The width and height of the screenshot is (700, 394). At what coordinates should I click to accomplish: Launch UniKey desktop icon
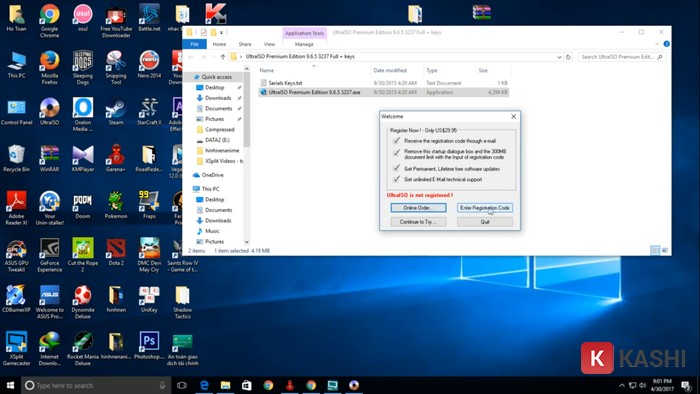click(x=149, y=299)
